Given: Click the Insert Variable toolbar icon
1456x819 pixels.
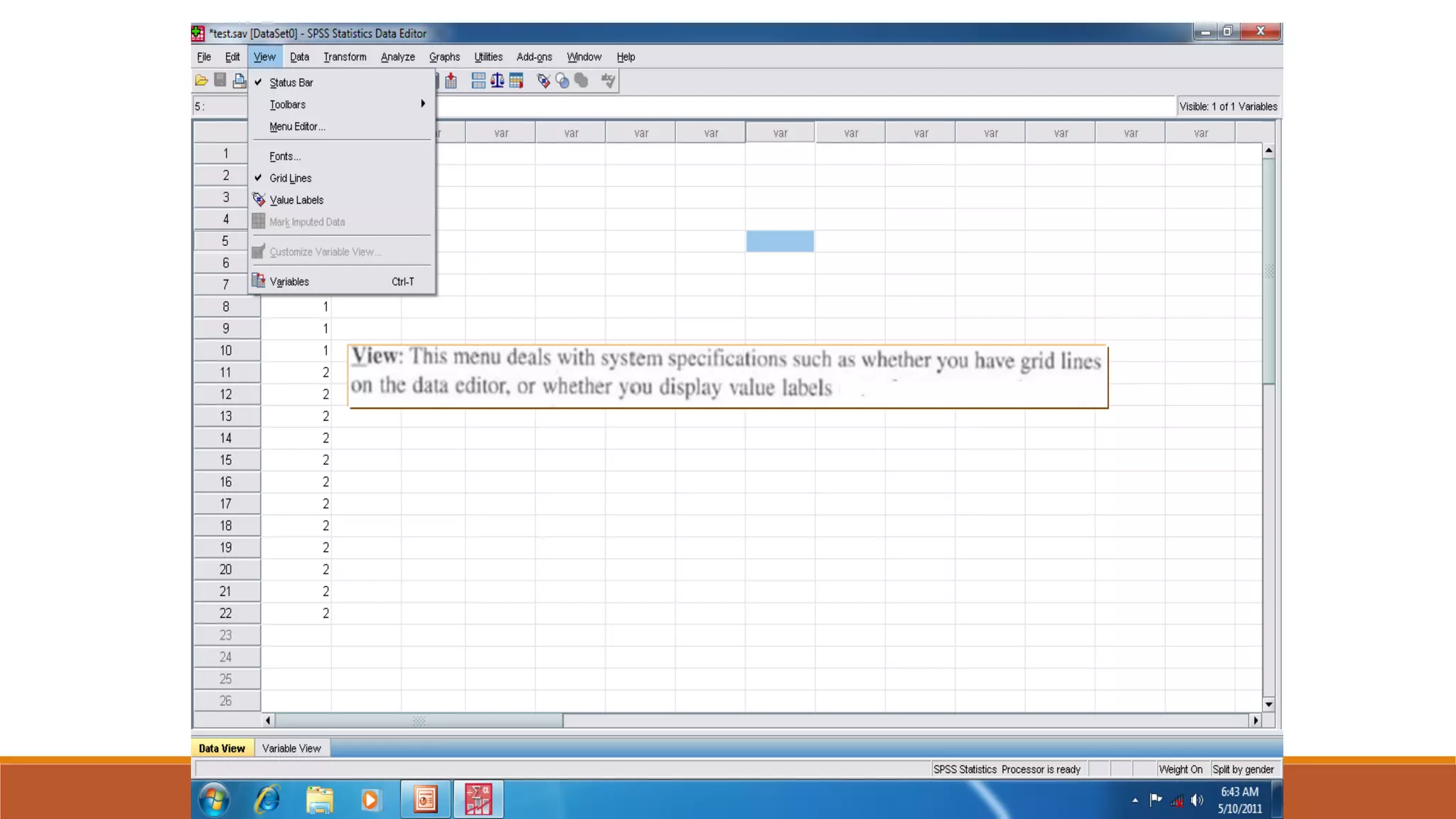Looking at the screenshot, I should coord(451,81).
